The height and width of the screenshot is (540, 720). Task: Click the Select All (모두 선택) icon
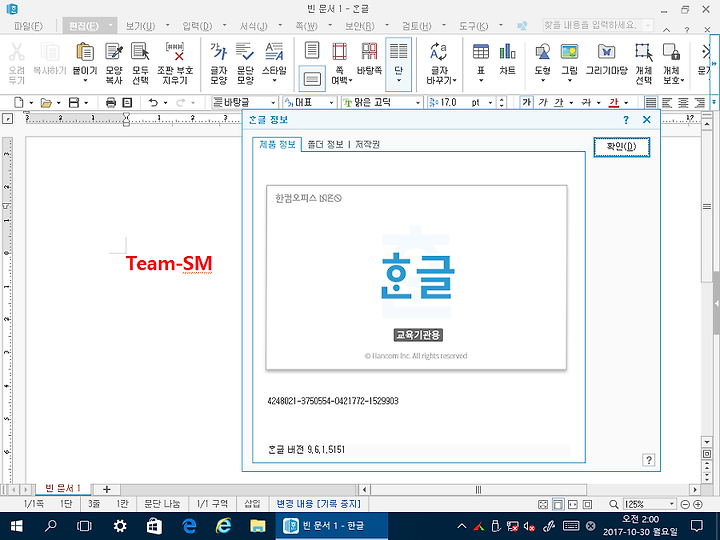point(140,52)
